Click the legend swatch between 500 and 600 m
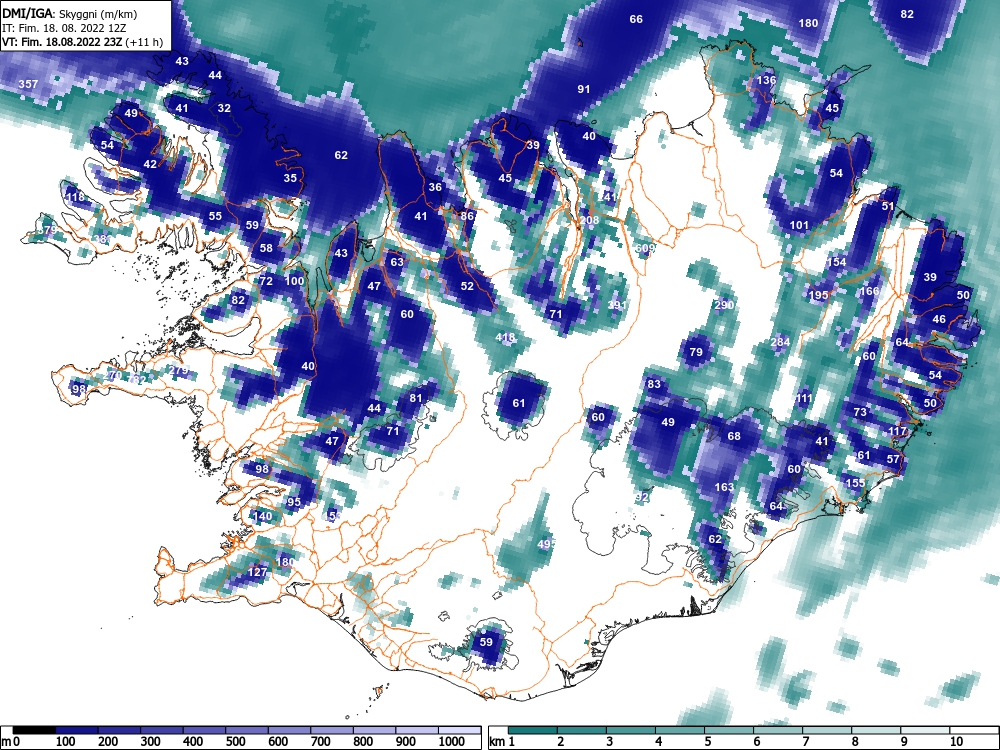Viewport: 1000px width, 750px height. click(x=247, y=730)
